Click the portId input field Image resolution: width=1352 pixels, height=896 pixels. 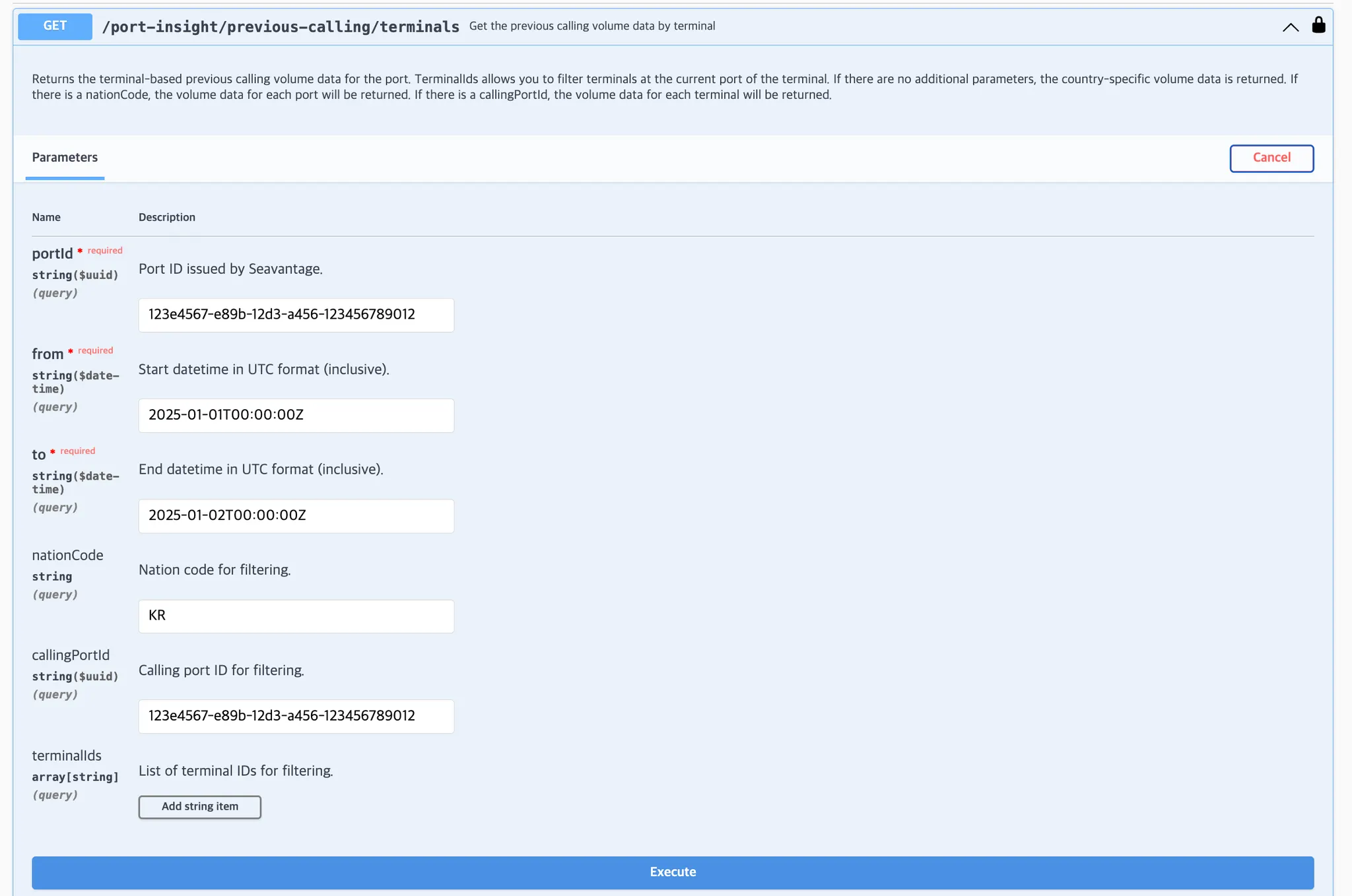296,315
